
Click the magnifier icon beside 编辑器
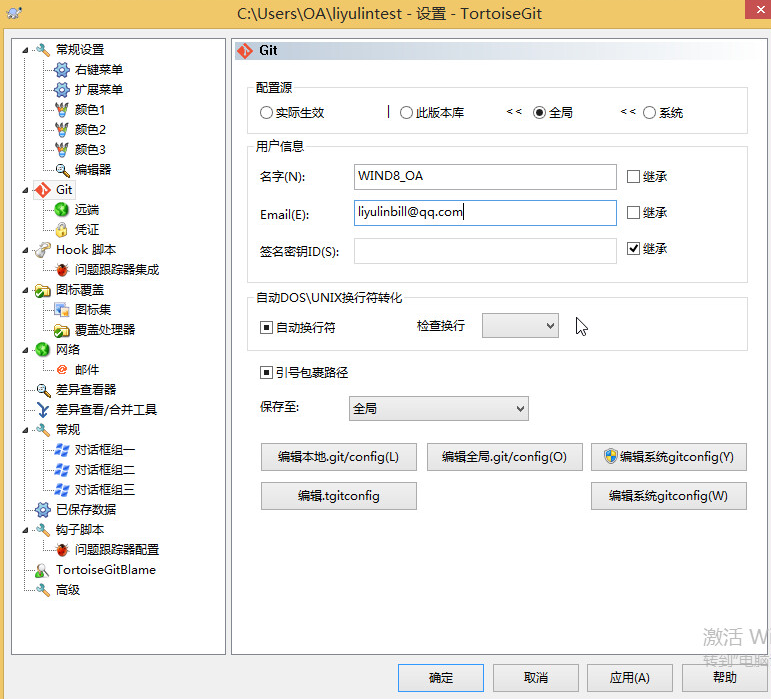click(61, 170)
